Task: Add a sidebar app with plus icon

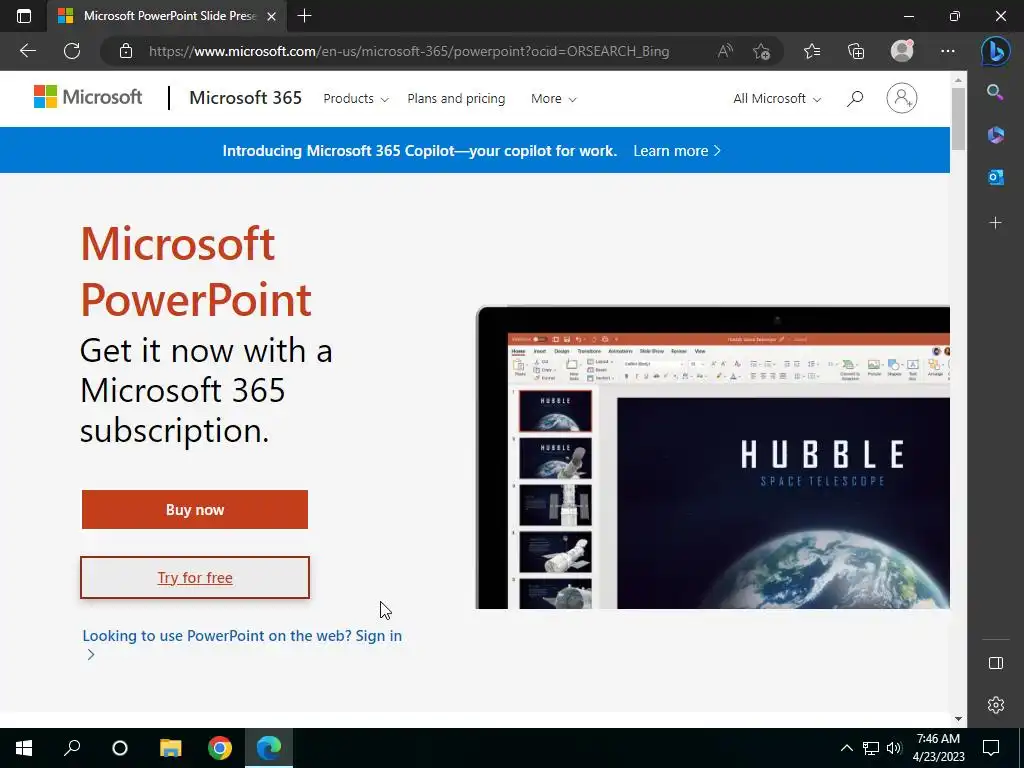Action: pos(995,223)
